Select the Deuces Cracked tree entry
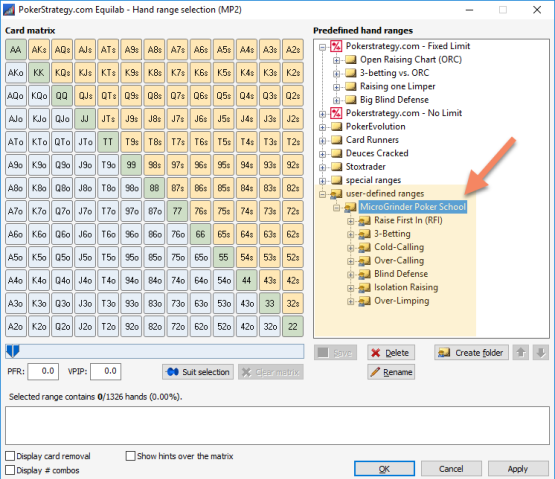Screen dimensions: 555x479 tap(377, 153)
